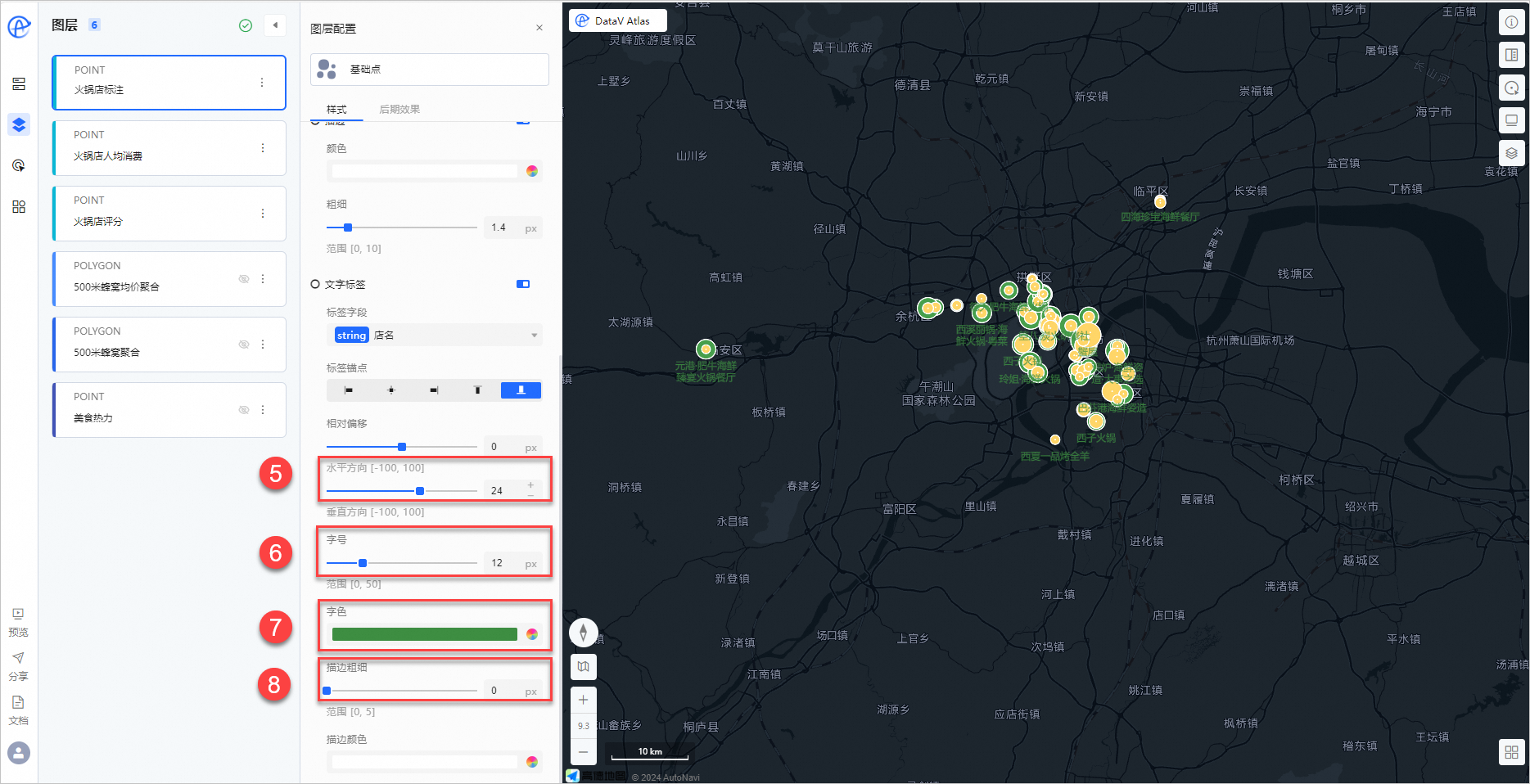
Task: Open the more menu for 500米蜂窝均价聚合 layer
Action: pos(263,279)
